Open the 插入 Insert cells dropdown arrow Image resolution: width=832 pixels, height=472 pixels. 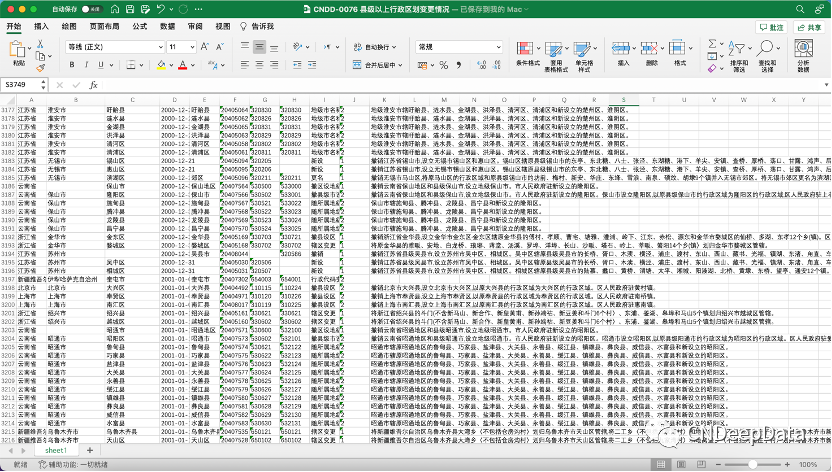point(634,48)
